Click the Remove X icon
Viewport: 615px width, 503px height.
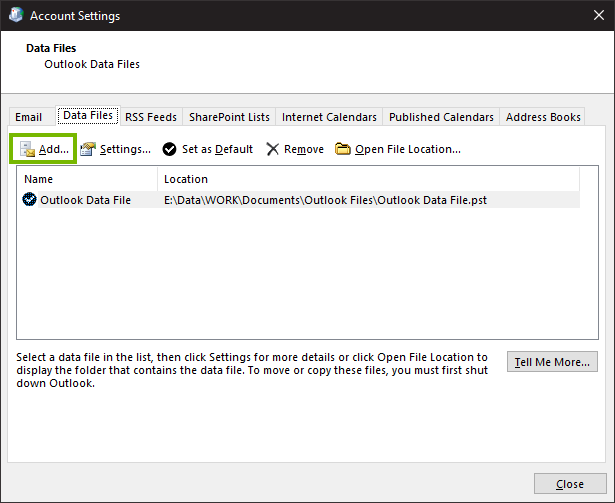click(x=273, y=149)
